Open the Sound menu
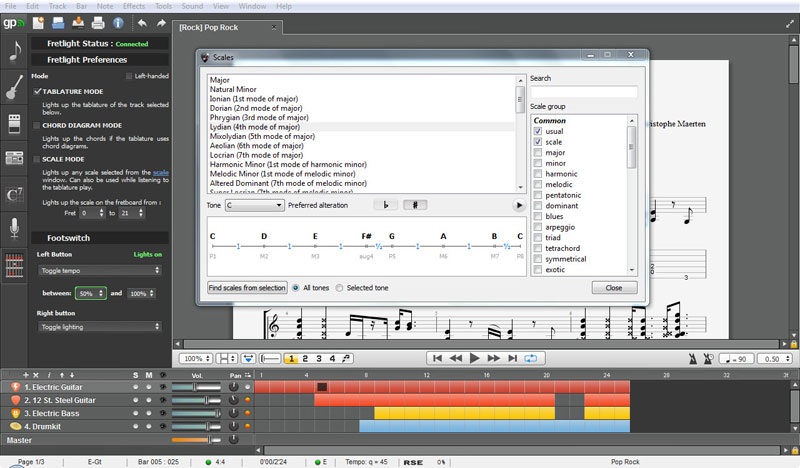Viewport: 800px width, 468px height. tap(192, 6)
